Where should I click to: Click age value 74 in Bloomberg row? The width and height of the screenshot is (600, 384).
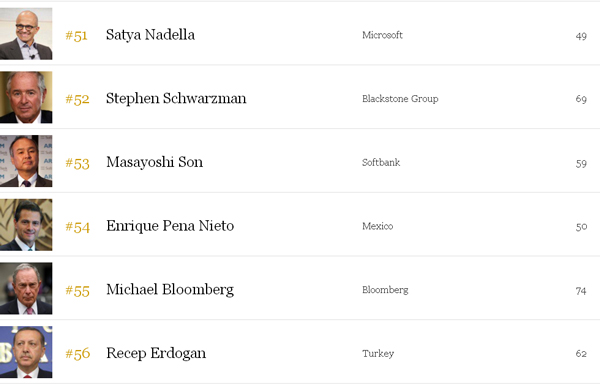coord(581,291)
